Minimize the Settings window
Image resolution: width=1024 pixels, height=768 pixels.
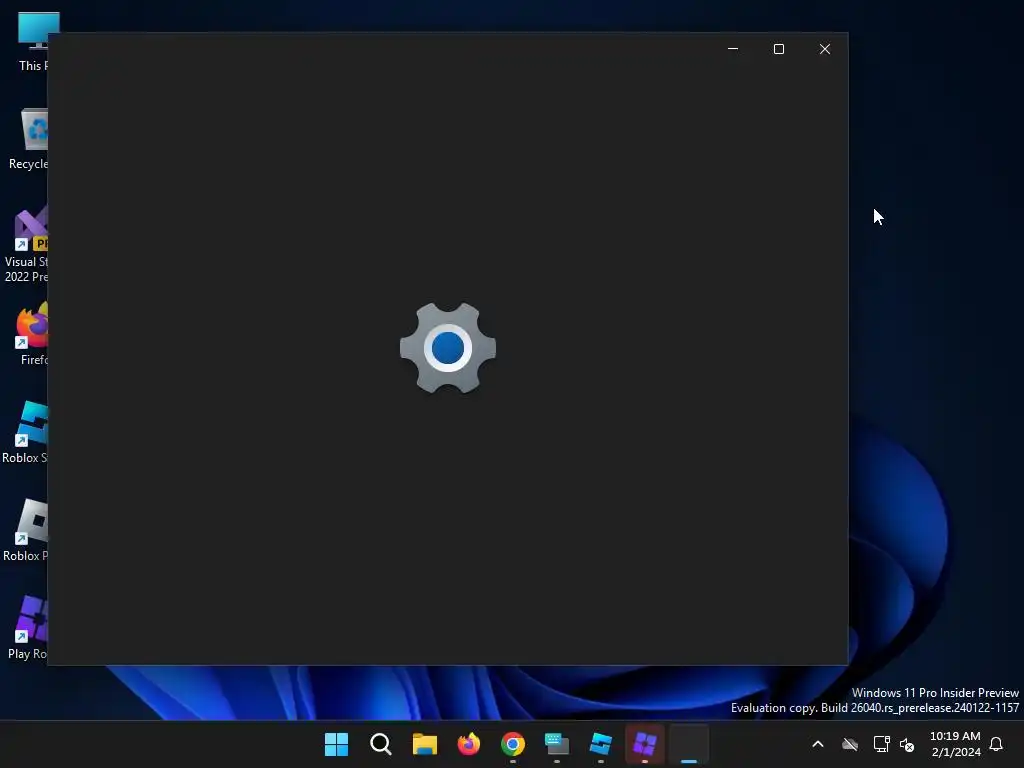tap(733, 49)
